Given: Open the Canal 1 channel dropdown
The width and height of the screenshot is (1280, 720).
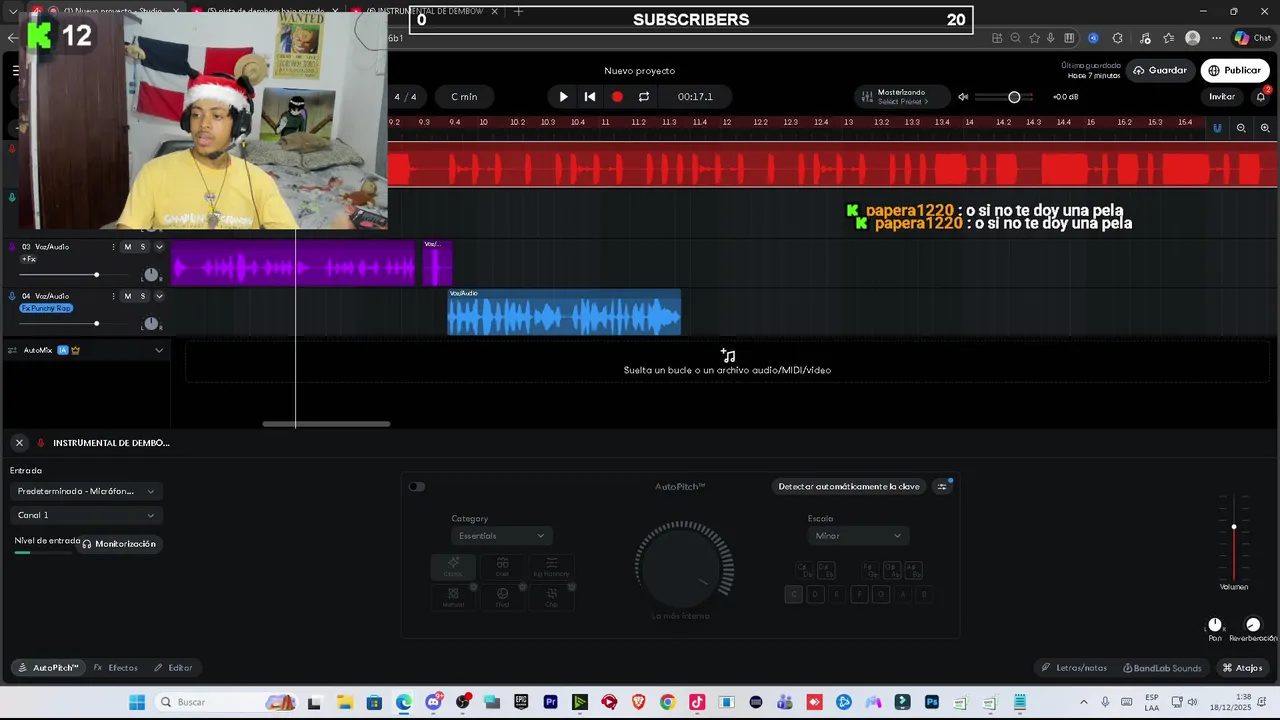Looking at the screenshot, I should 86,515.
